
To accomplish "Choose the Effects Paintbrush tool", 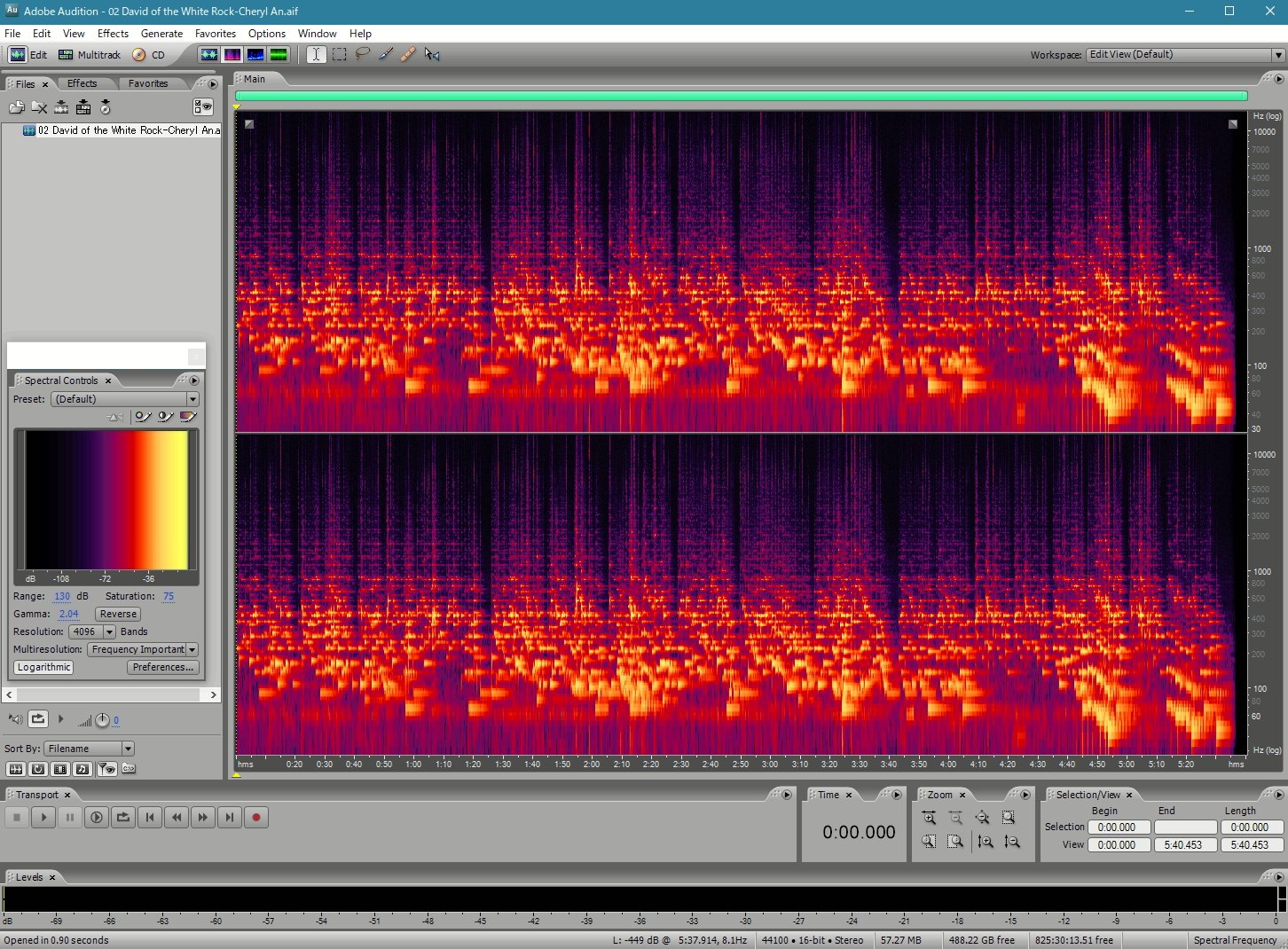I will coord(385,55).
